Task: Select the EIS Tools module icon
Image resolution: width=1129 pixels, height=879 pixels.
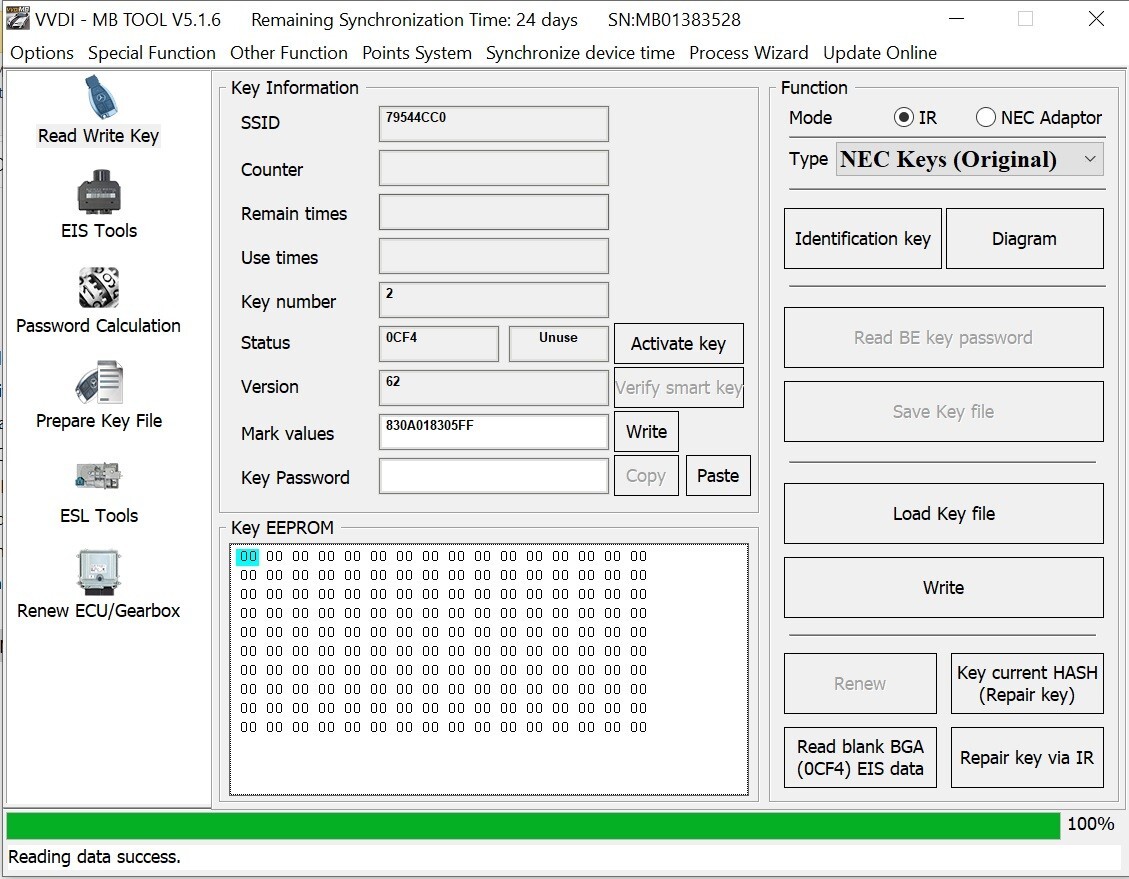Action: coord(99,192)
